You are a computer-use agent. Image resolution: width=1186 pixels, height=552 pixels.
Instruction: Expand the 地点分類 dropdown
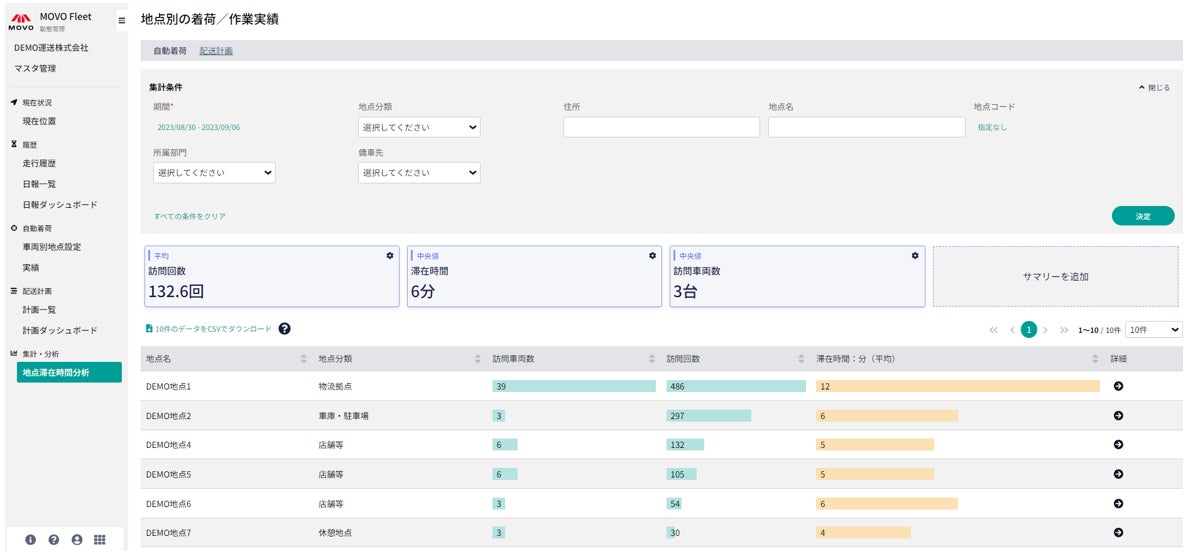tap(419, 128)
